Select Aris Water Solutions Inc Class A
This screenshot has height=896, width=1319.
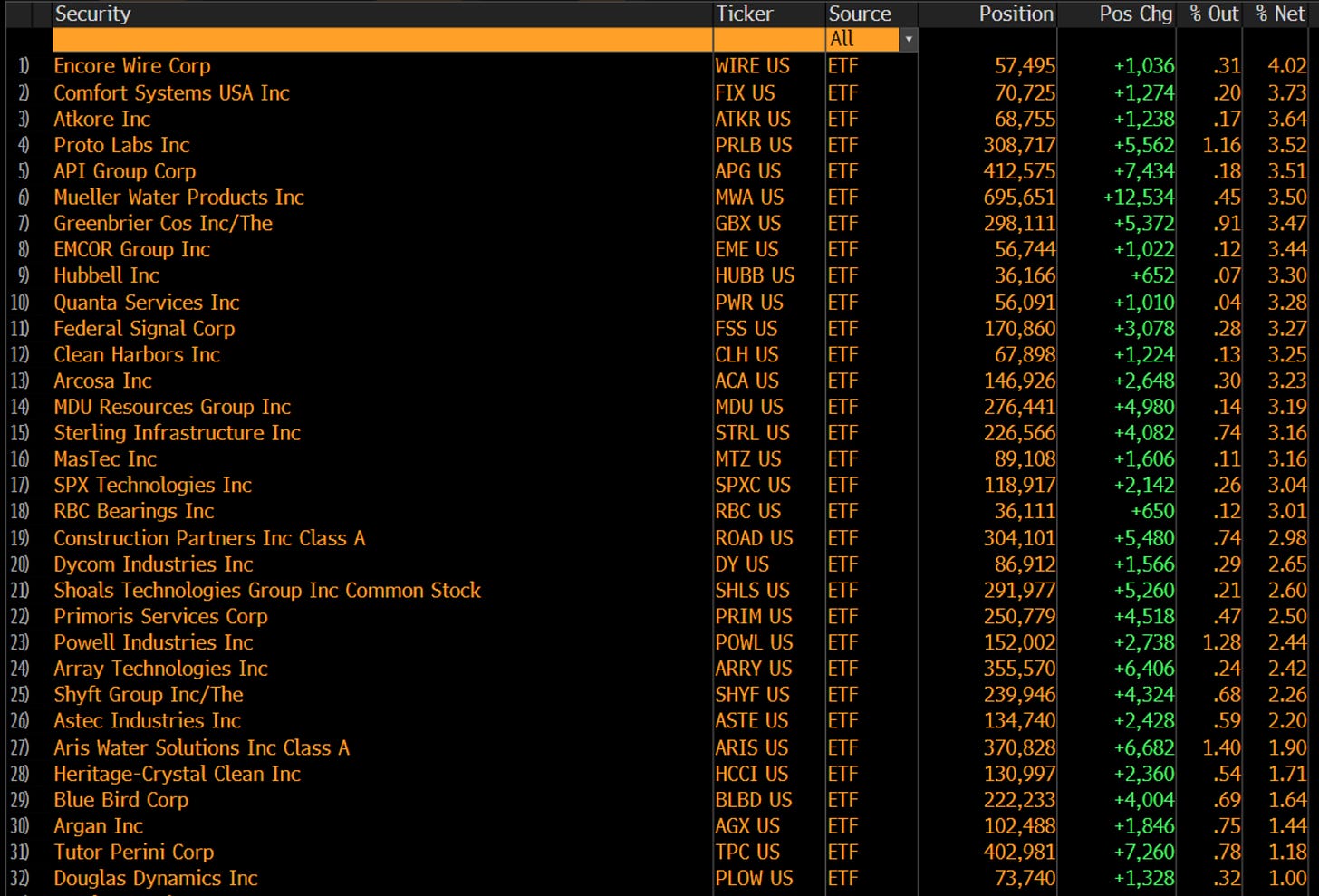tap(201, 748)
